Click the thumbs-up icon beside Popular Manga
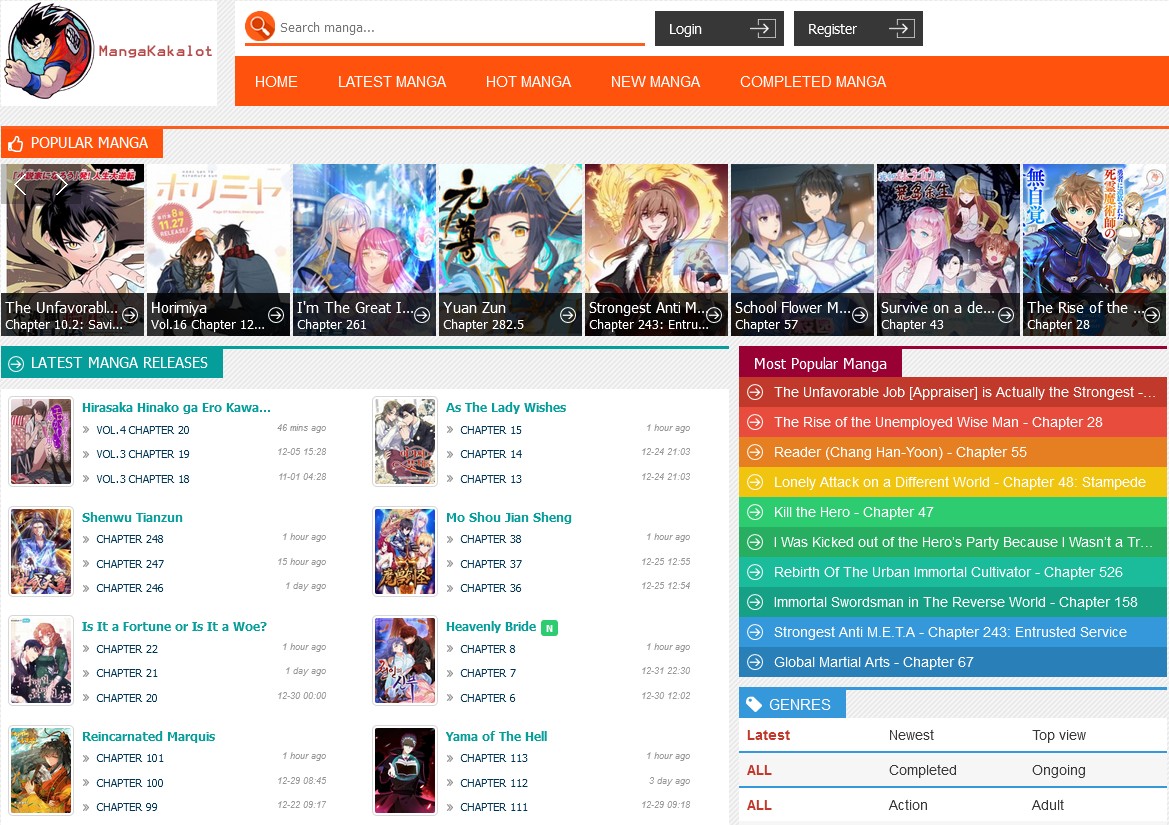 (16, 143)
